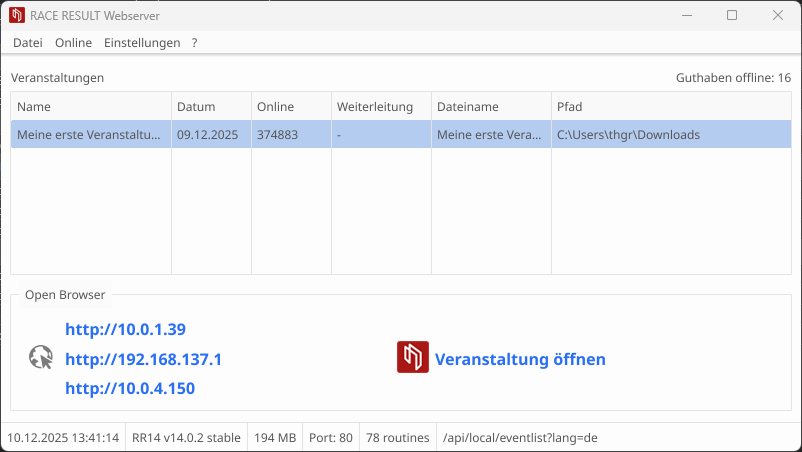
Task: Open the Datei menu
Action: (28, 43)
